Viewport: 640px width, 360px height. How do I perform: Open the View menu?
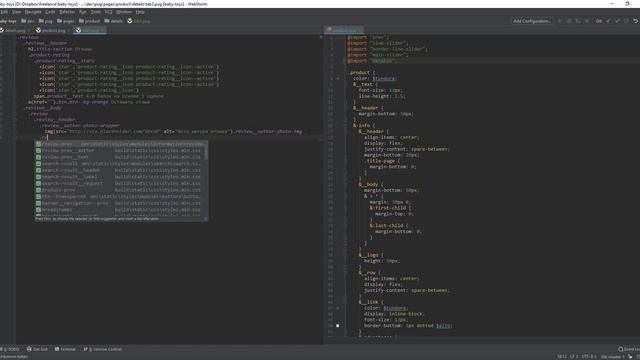16,12
